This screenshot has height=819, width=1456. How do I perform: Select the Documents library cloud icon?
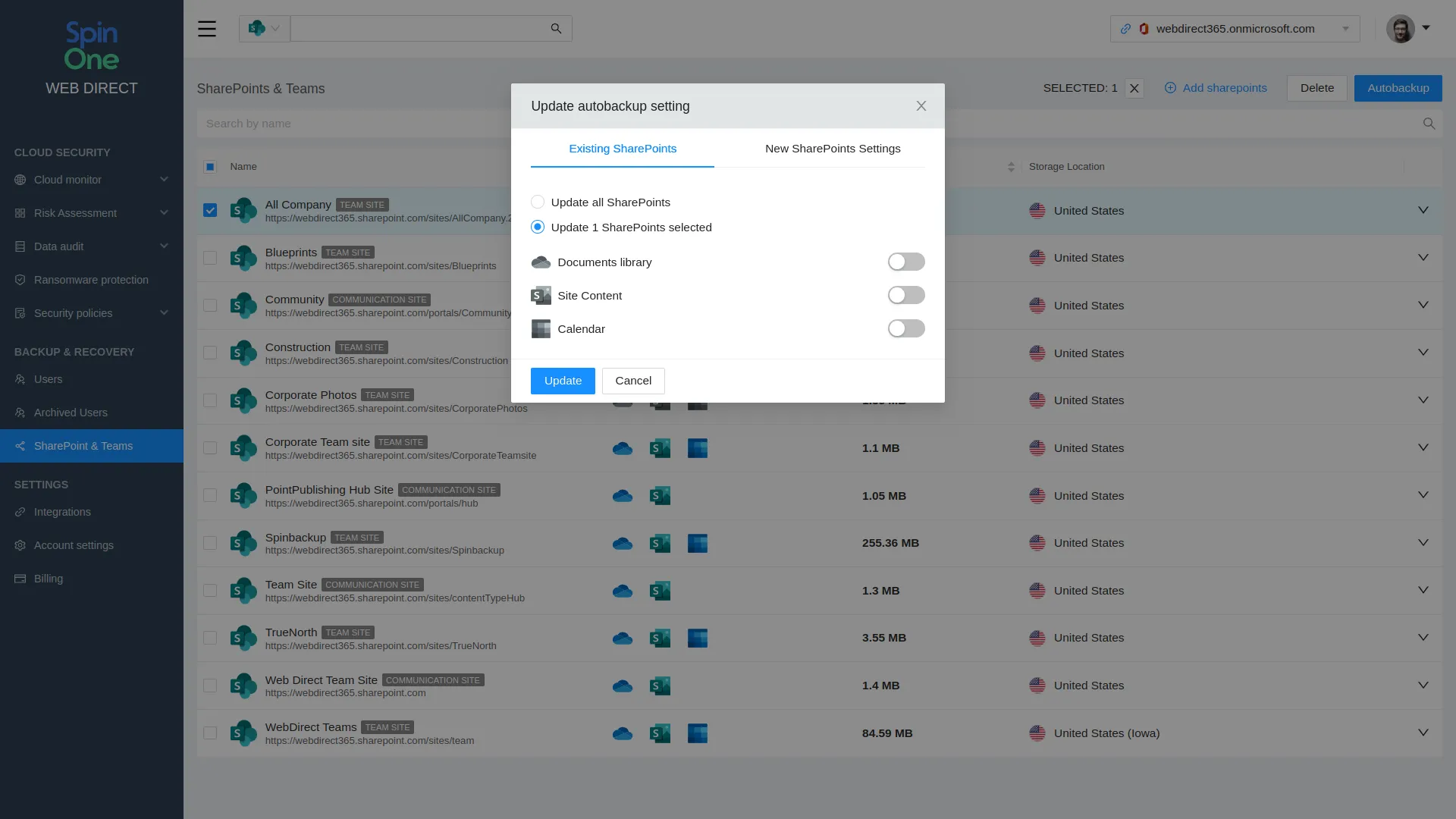pos(541,262)
